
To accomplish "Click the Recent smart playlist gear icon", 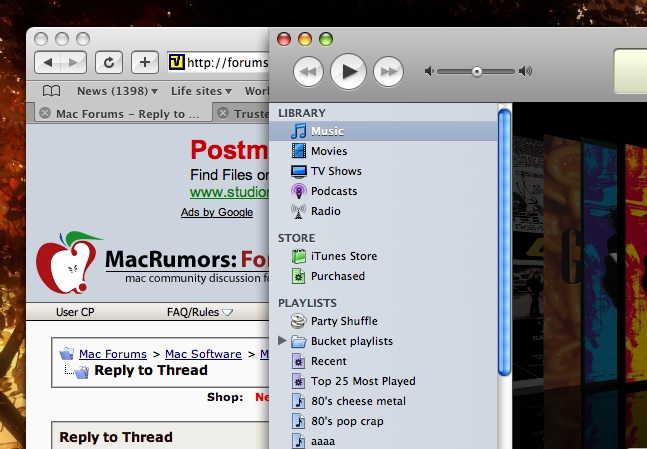I will (298, 361).
